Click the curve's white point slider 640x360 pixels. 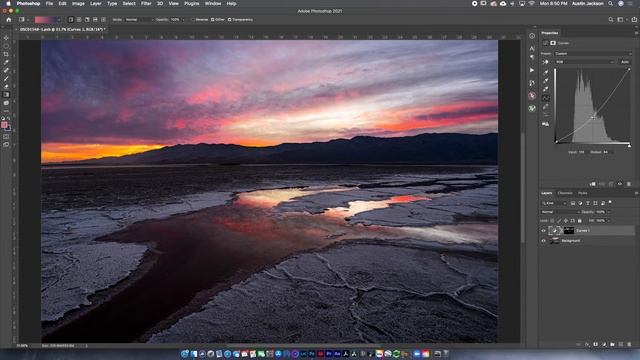pos(629,146)
